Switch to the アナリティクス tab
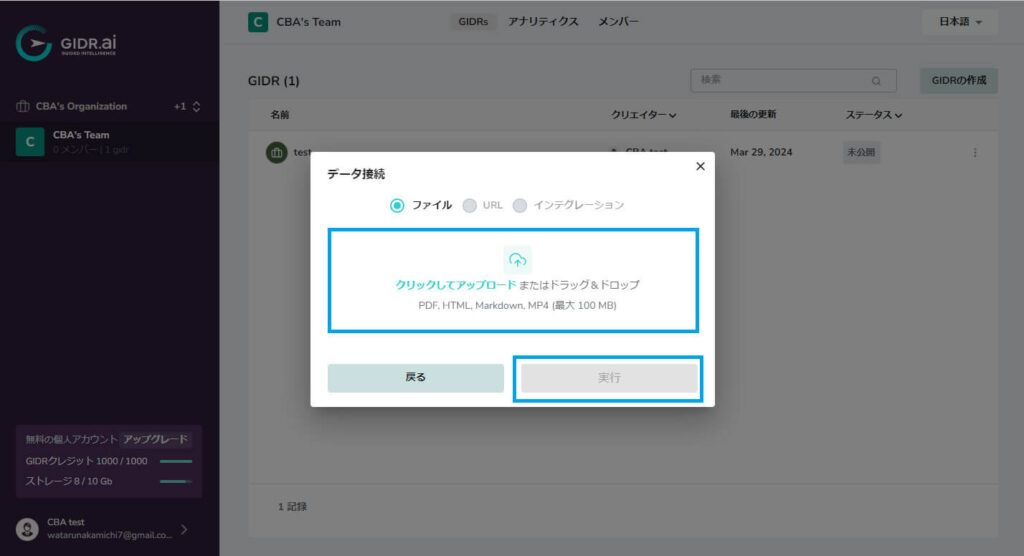This screenshot has width=1024, height=556. click(x=543, y=22)
